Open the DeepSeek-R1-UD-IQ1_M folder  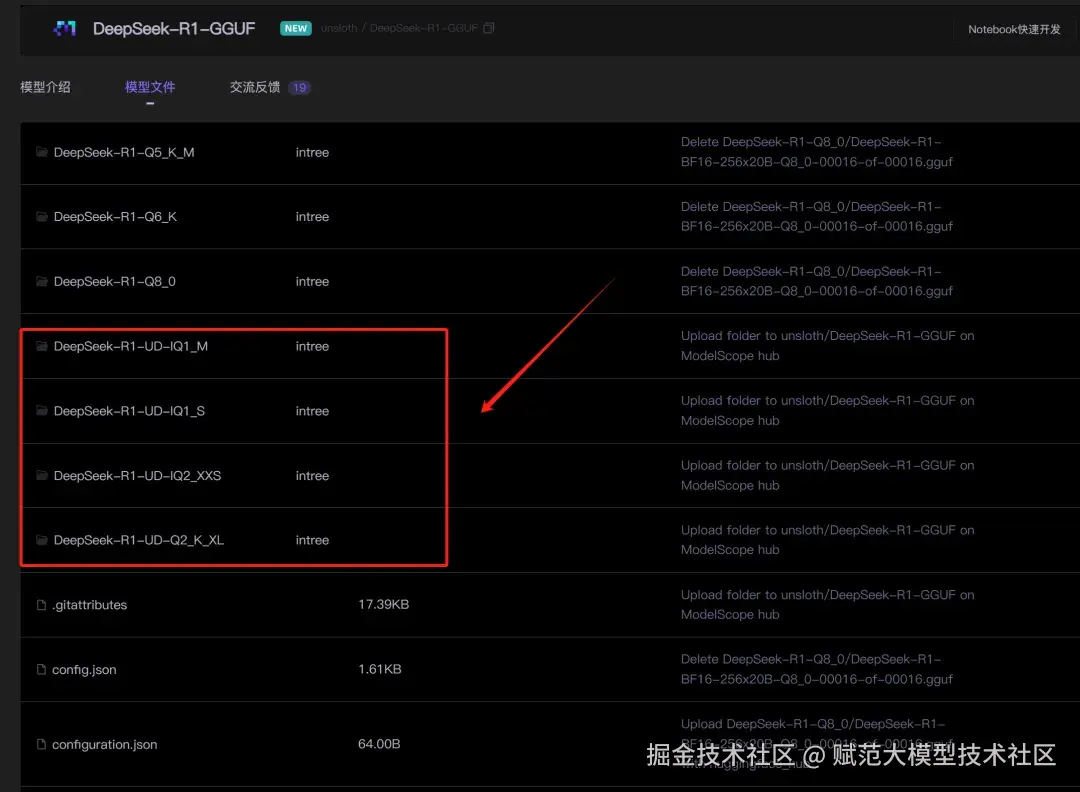[x=131, y=346]
